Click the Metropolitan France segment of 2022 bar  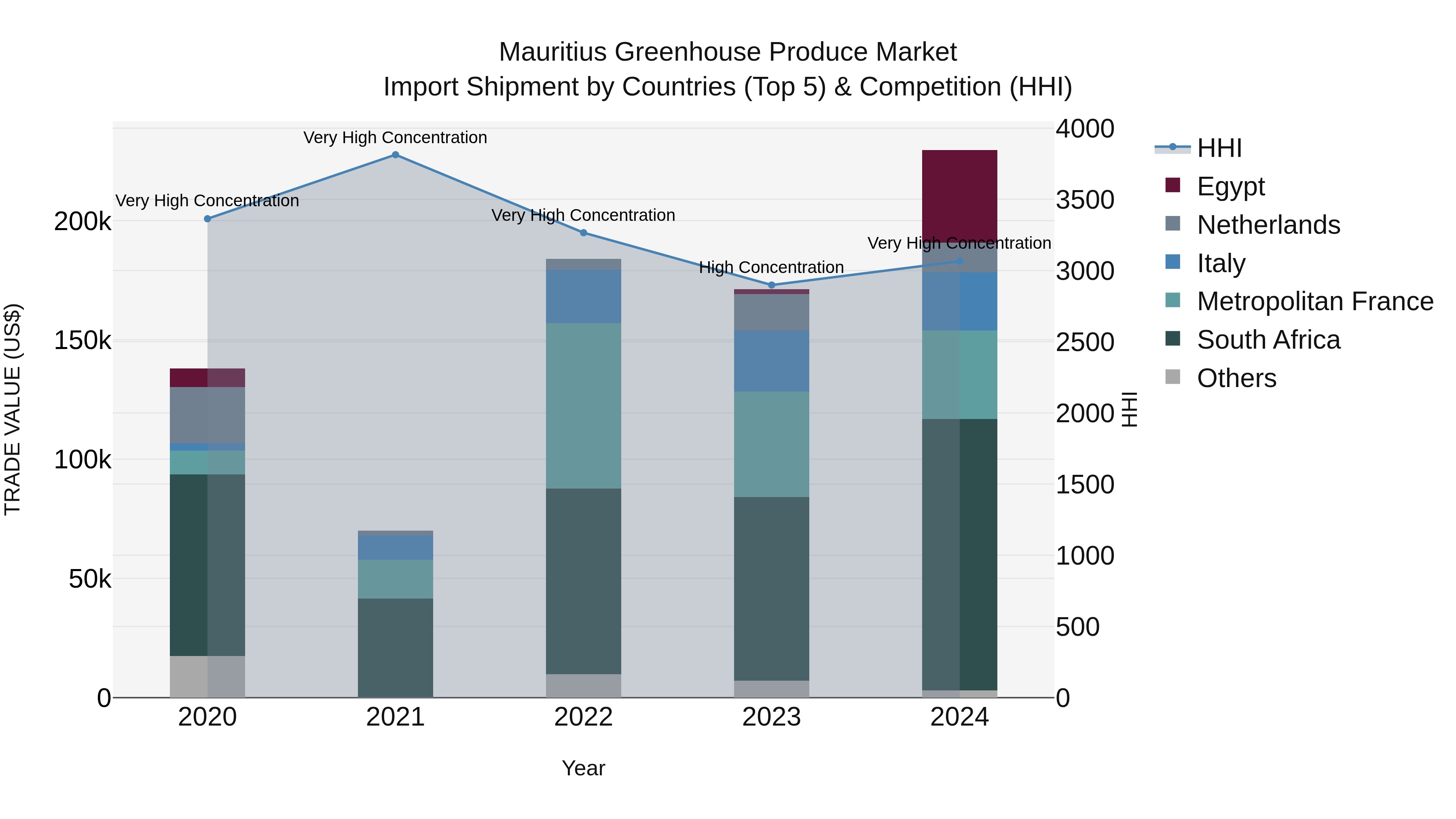(584, 406)
